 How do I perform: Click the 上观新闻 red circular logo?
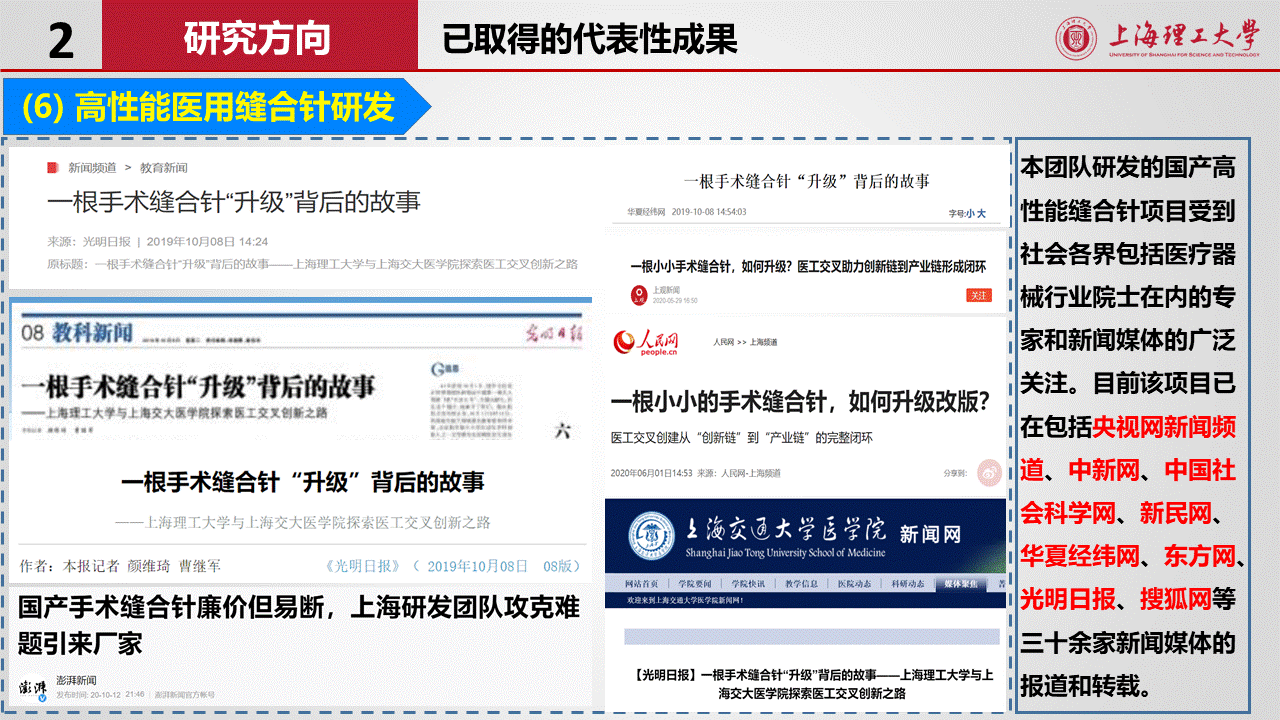click(x=639, y=295)
